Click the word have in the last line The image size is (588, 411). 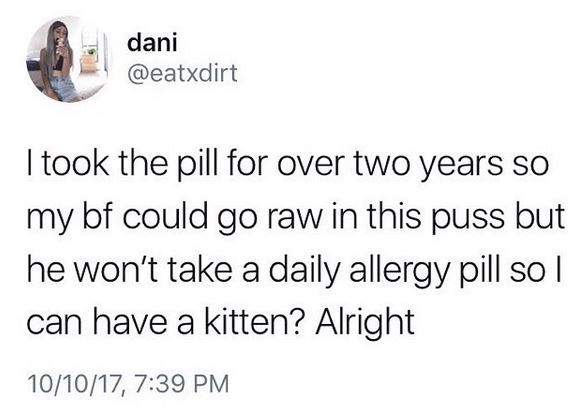pos(131,321)
